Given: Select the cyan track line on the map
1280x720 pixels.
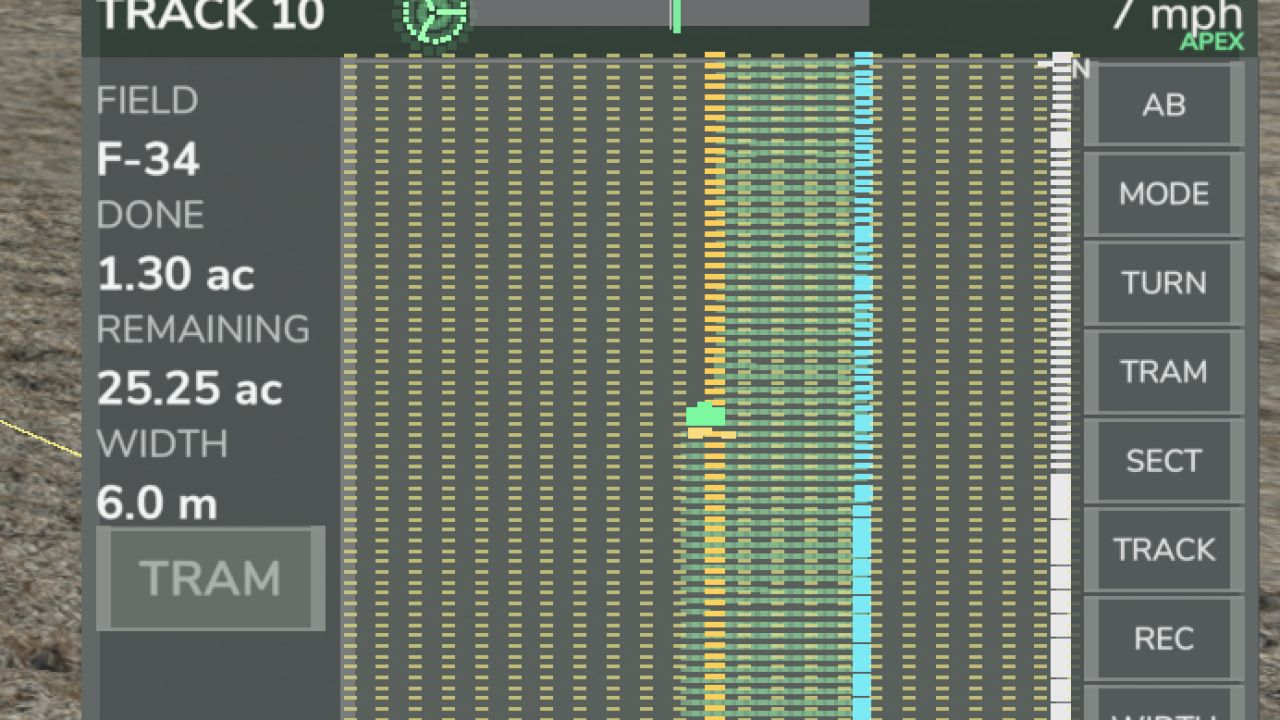Looking at the screenshot, I should pos(862,386).
